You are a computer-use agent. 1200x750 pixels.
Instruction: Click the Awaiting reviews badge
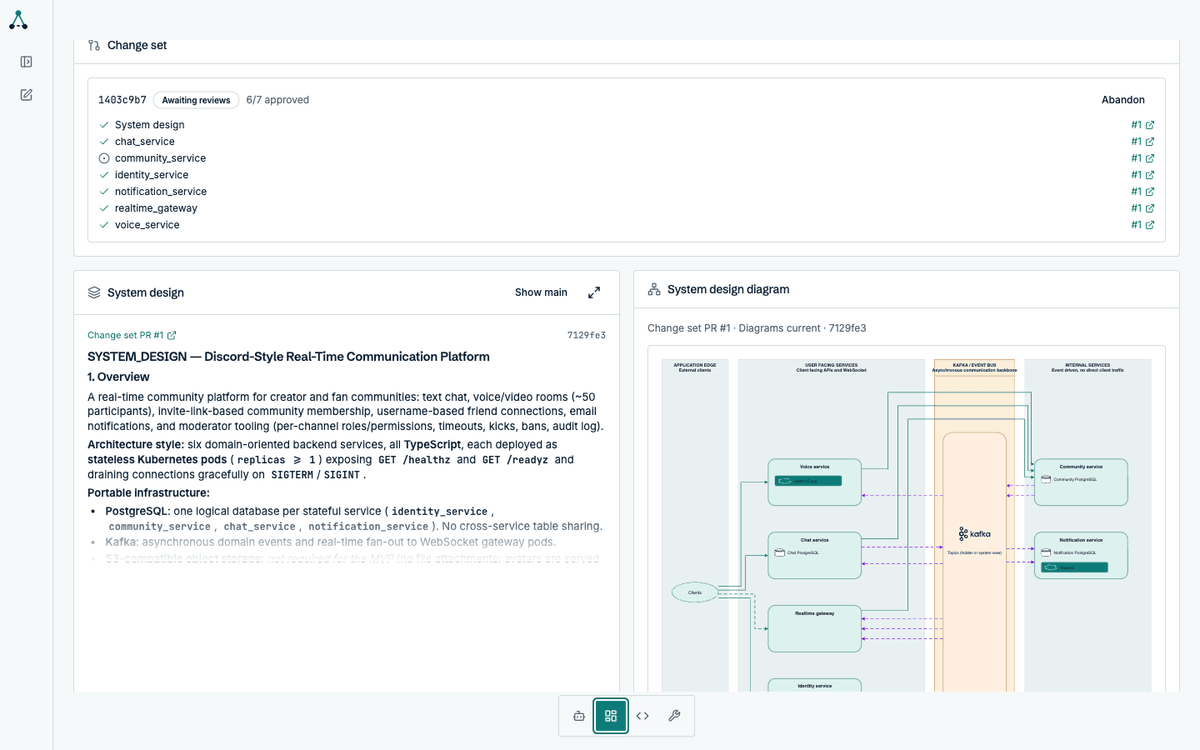click(x=196, y=100)
